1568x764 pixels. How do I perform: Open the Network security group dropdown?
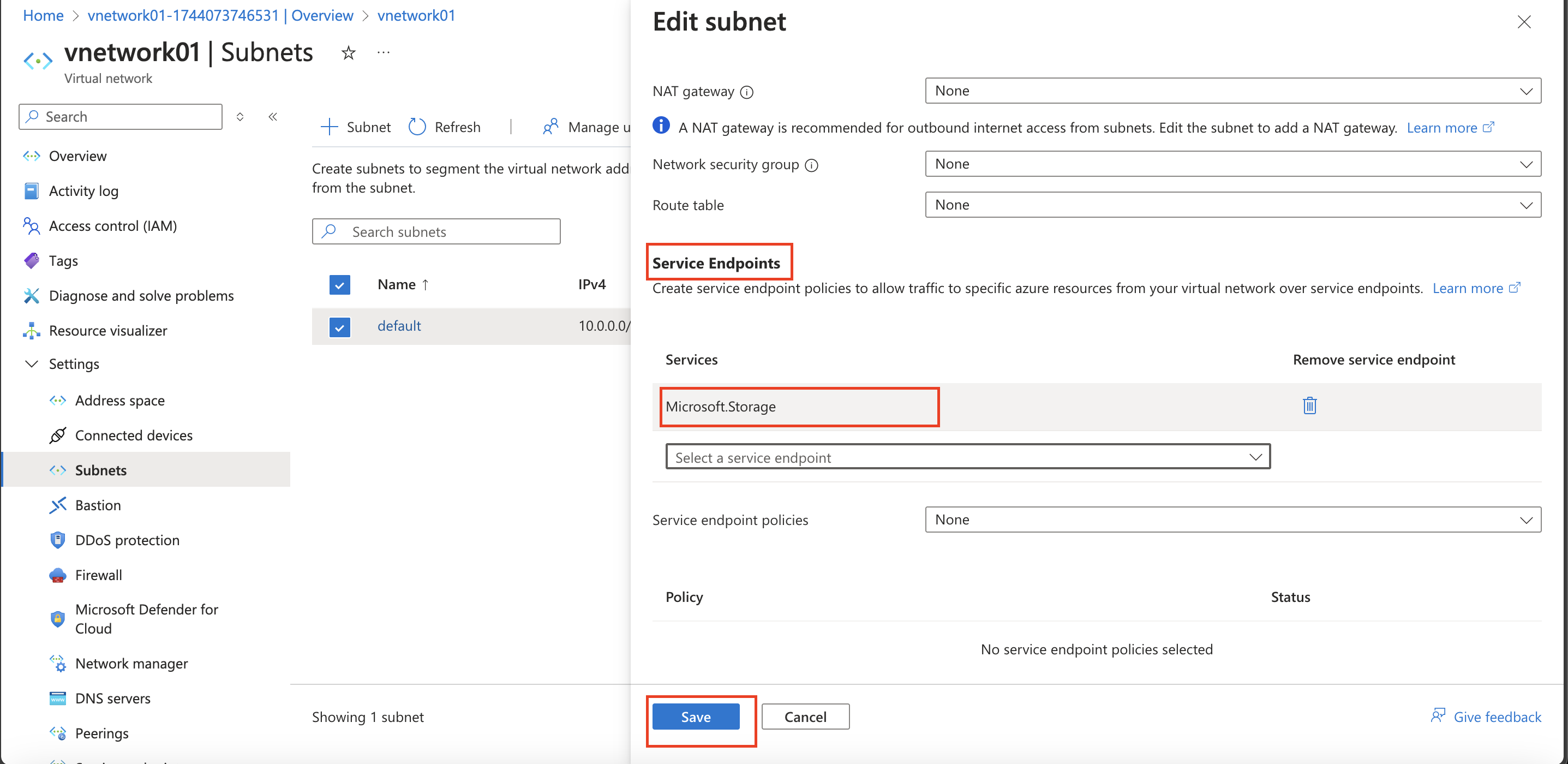tap(1232, 164)
